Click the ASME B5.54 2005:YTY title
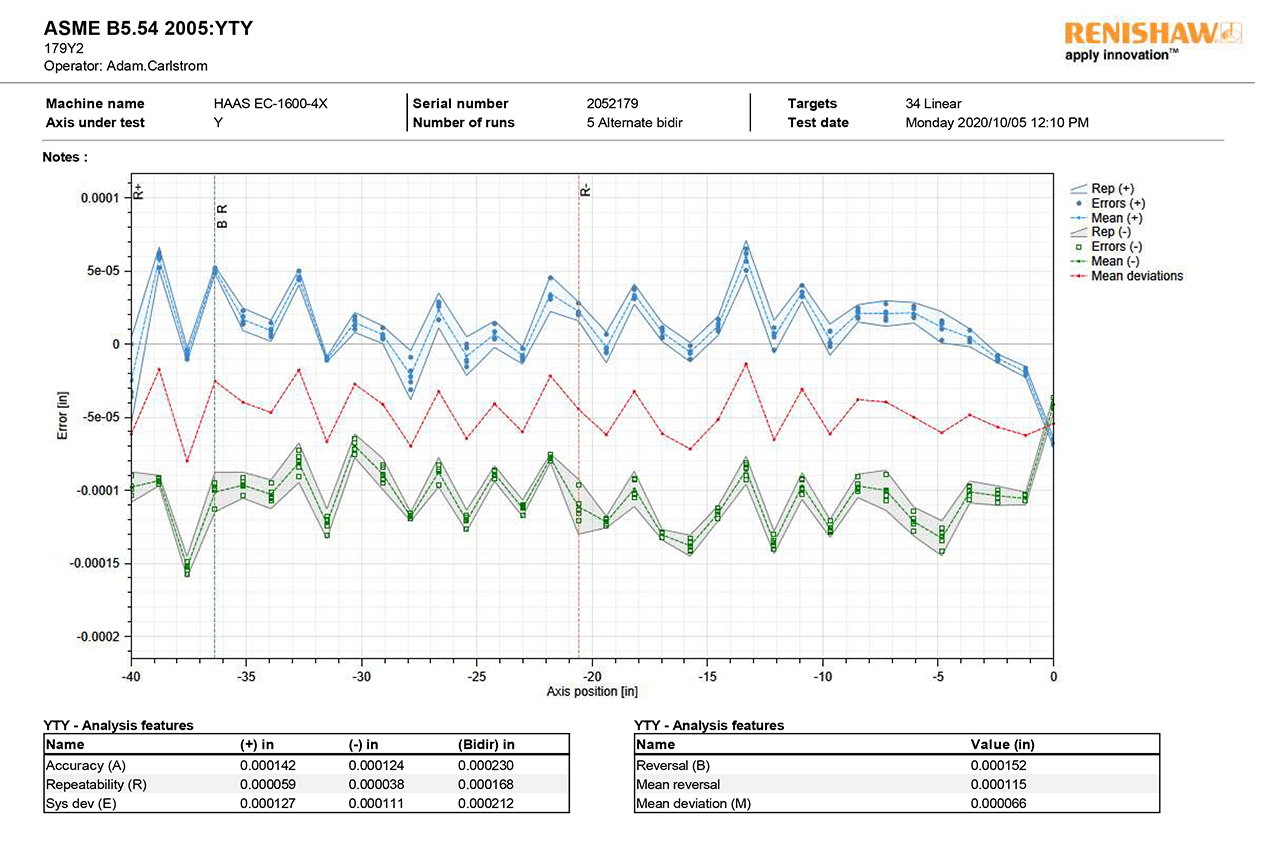 point(148,28)
